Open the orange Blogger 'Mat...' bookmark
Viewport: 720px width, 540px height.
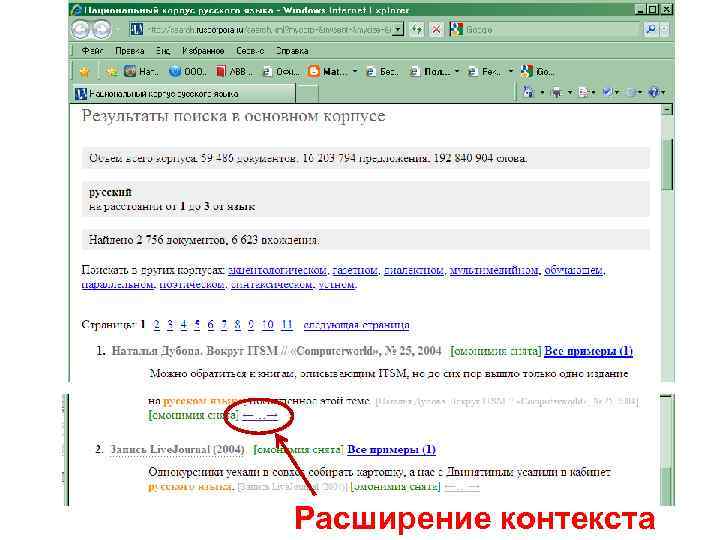[327, 72]
